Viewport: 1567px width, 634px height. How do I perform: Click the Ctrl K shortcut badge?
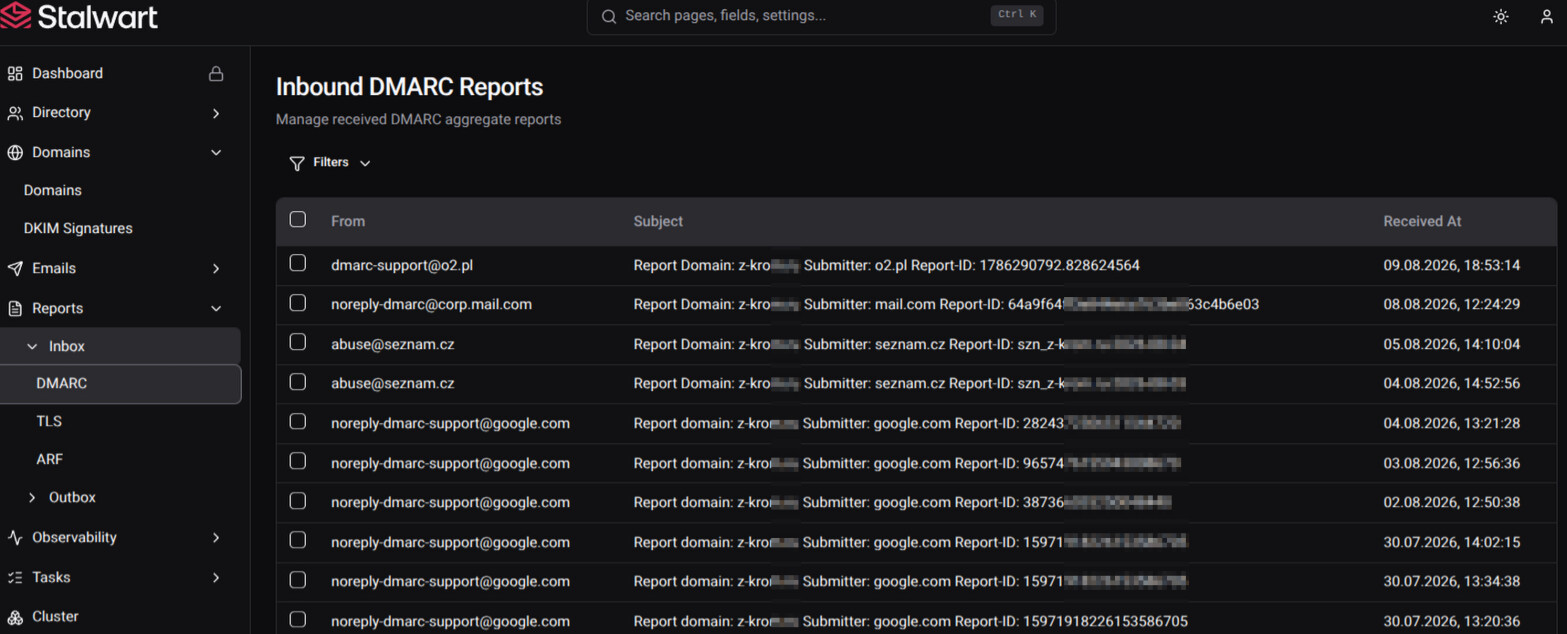pos(1017,15)
